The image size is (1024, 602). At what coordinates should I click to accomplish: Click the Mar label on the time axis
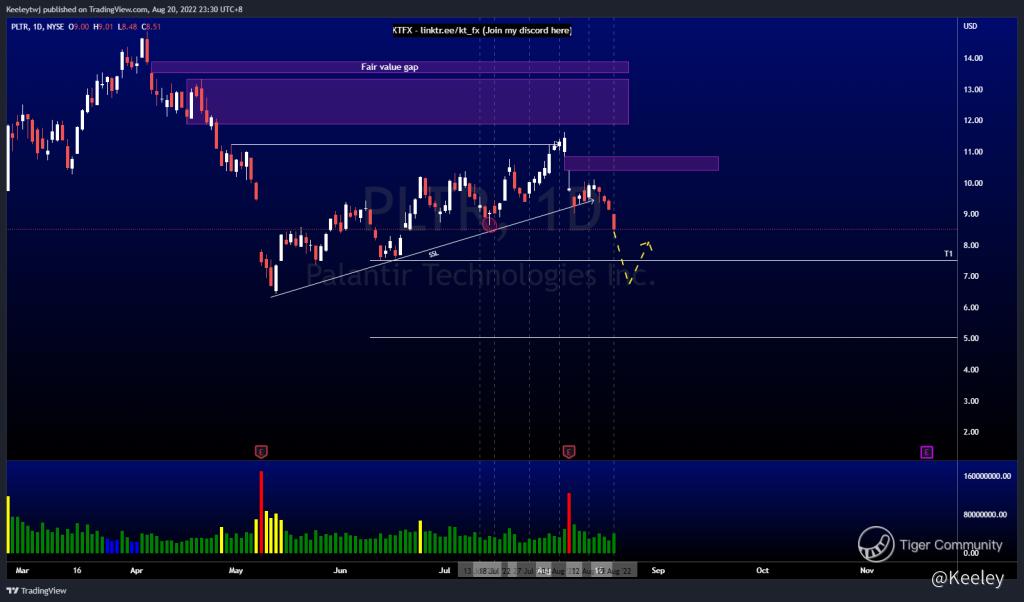click(22, 571)
